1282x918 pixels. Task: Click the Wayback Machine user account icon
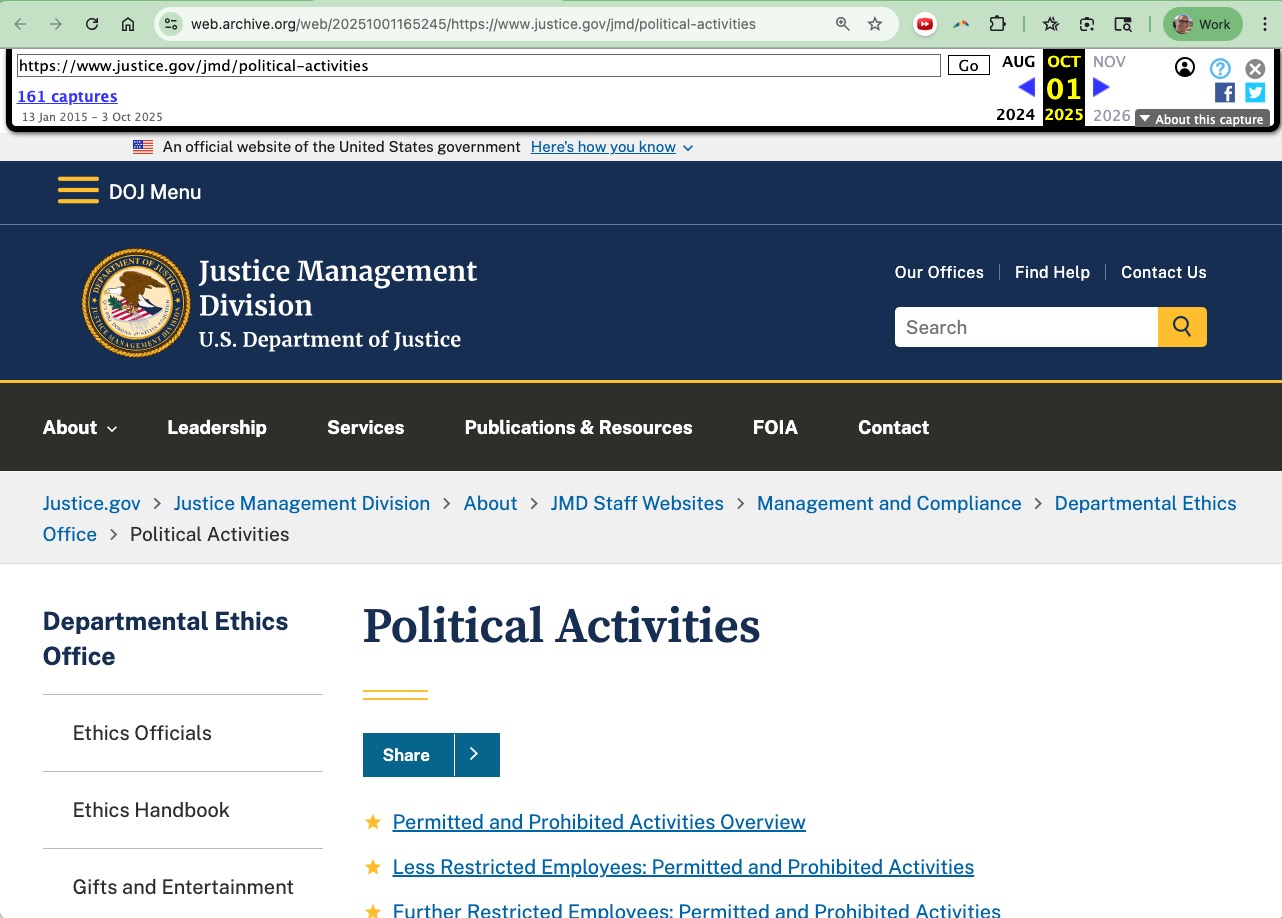coord(1185,68)
